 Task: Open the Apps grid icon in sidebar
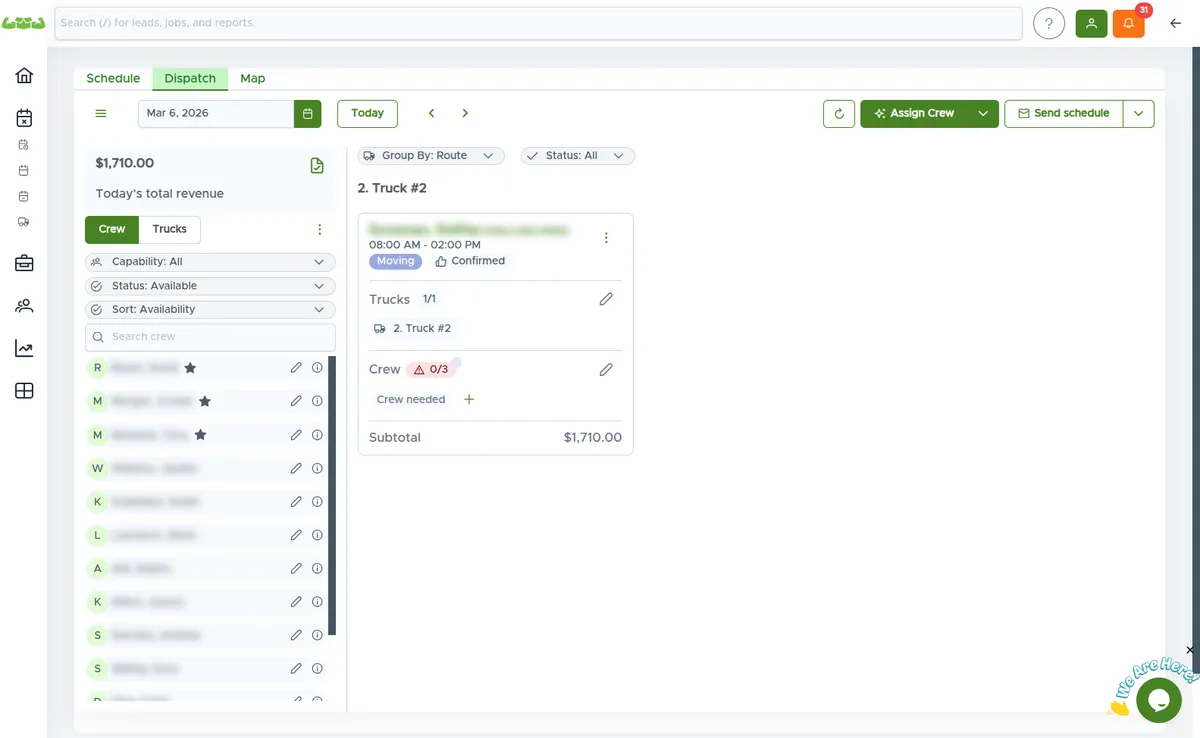(24, 390)
